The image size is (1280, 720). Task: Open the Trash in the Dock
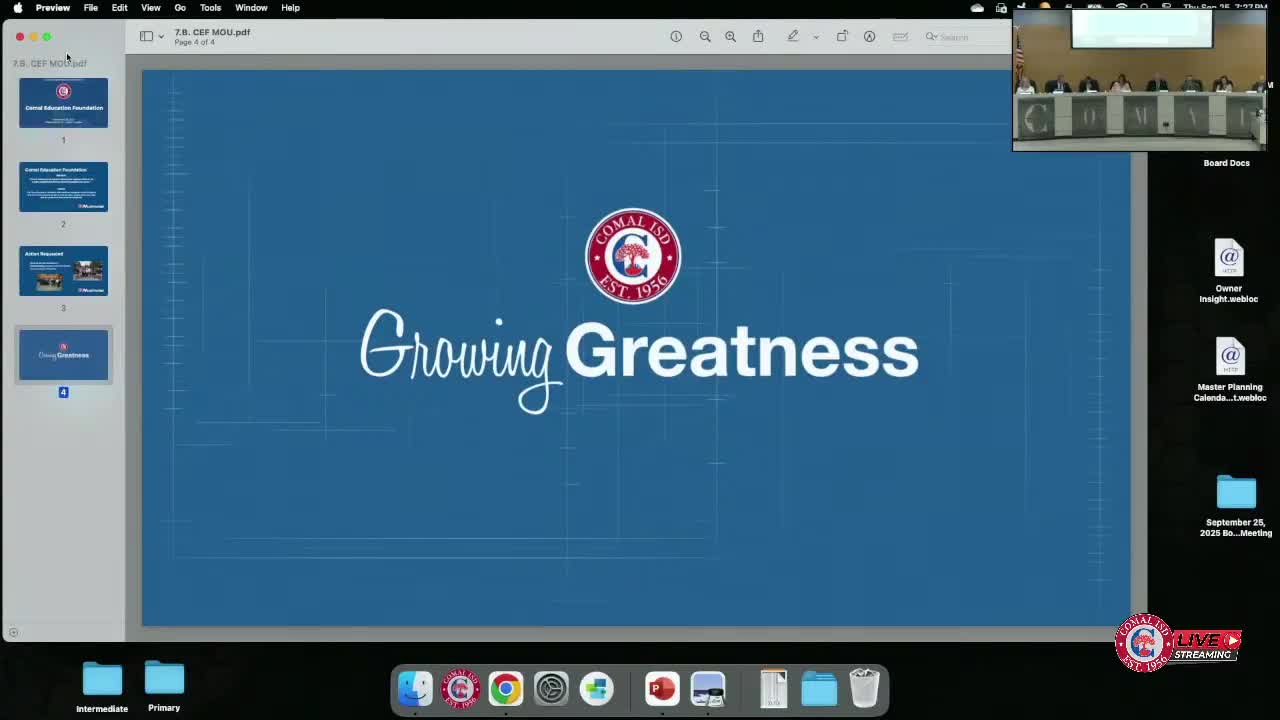[x=864, y=688]
